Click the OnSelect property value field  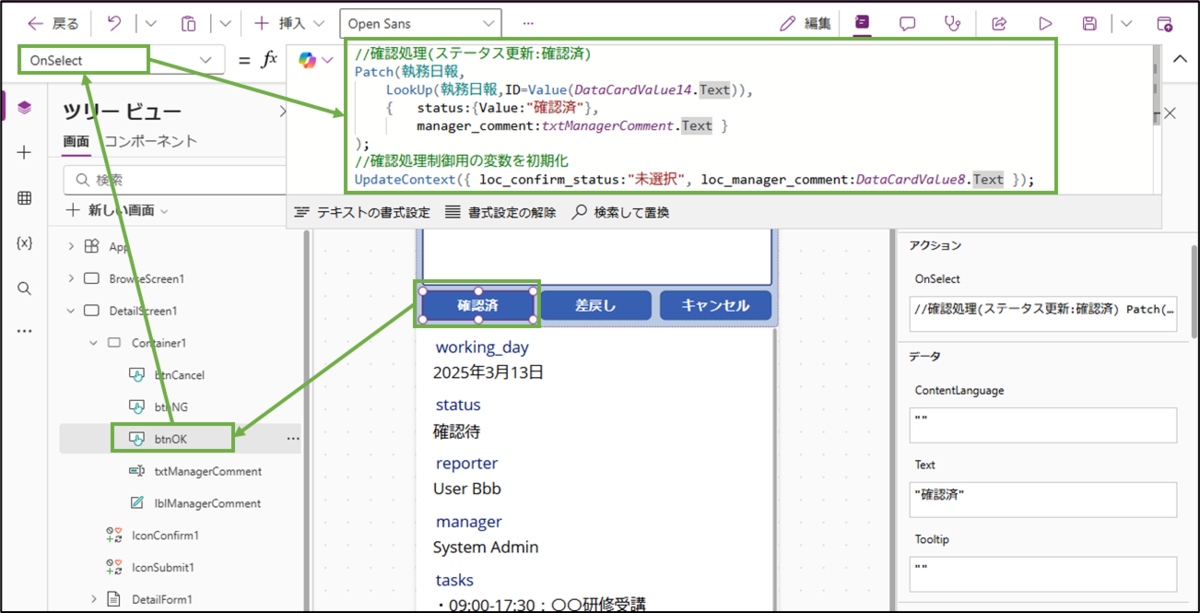[1043, 313]
